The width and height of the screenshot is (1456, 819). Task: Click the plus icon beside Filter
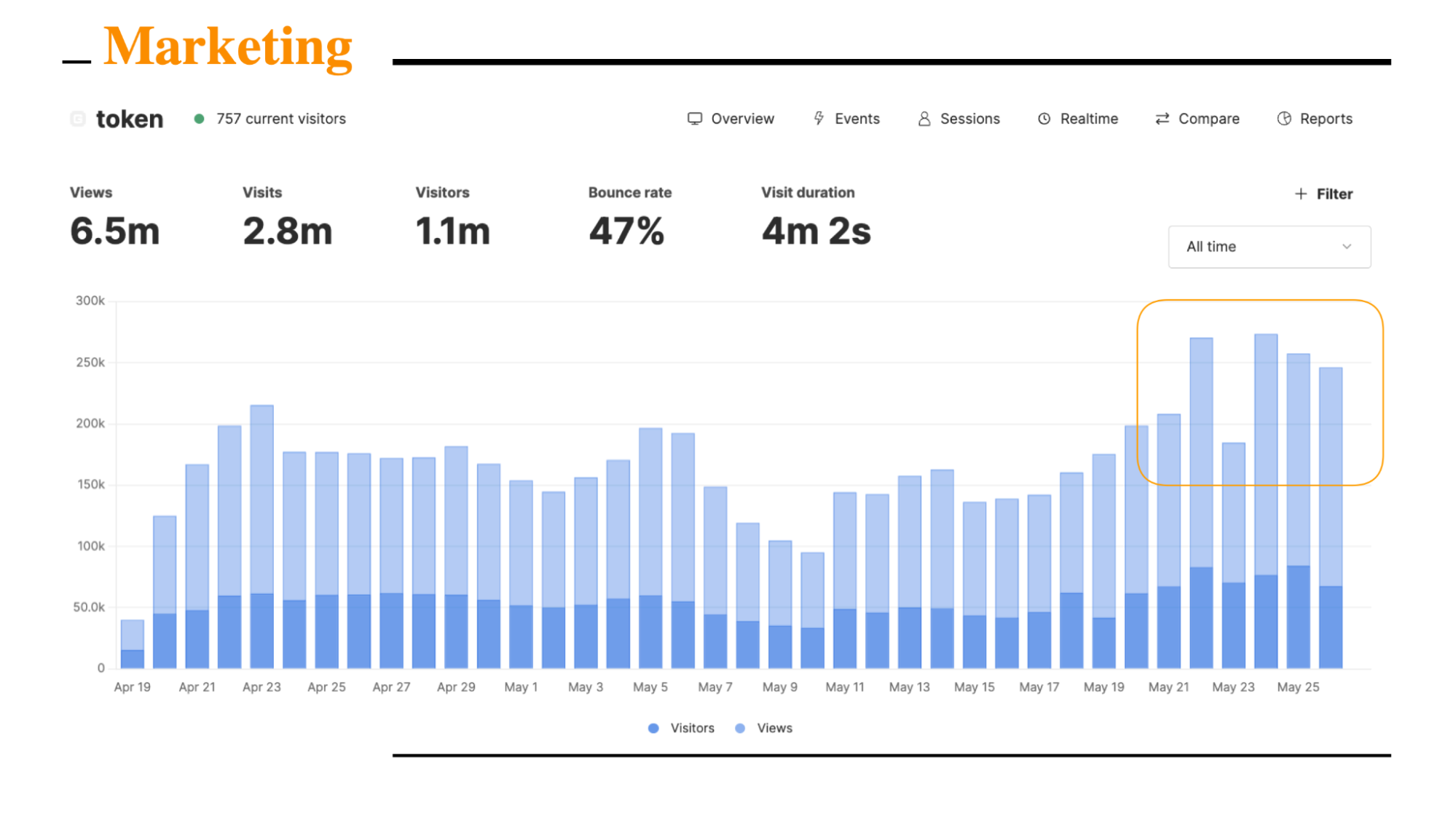click(x=1300, y=194)
